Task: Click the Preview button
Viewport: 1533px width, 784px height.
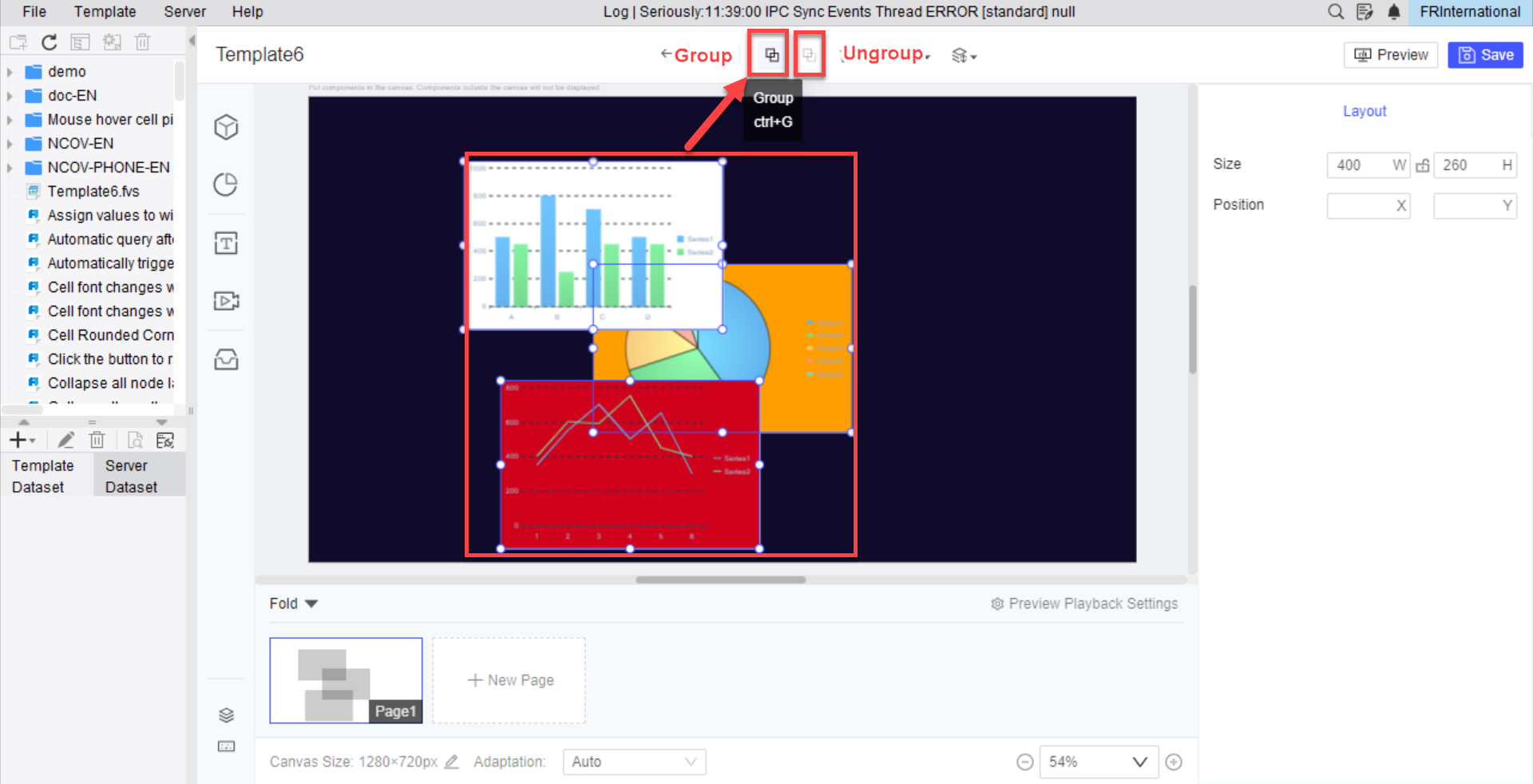Action: click(1391, 55)
